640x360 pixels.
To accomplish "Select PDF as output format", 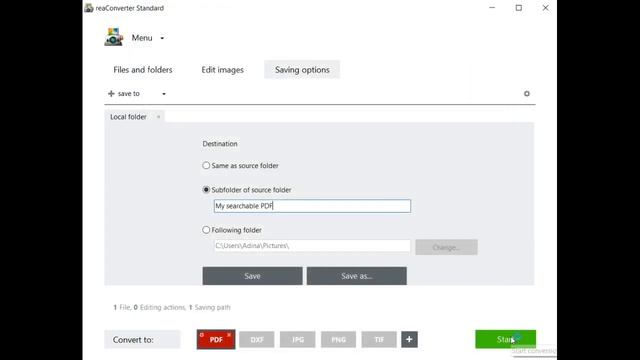I will 216,340.
